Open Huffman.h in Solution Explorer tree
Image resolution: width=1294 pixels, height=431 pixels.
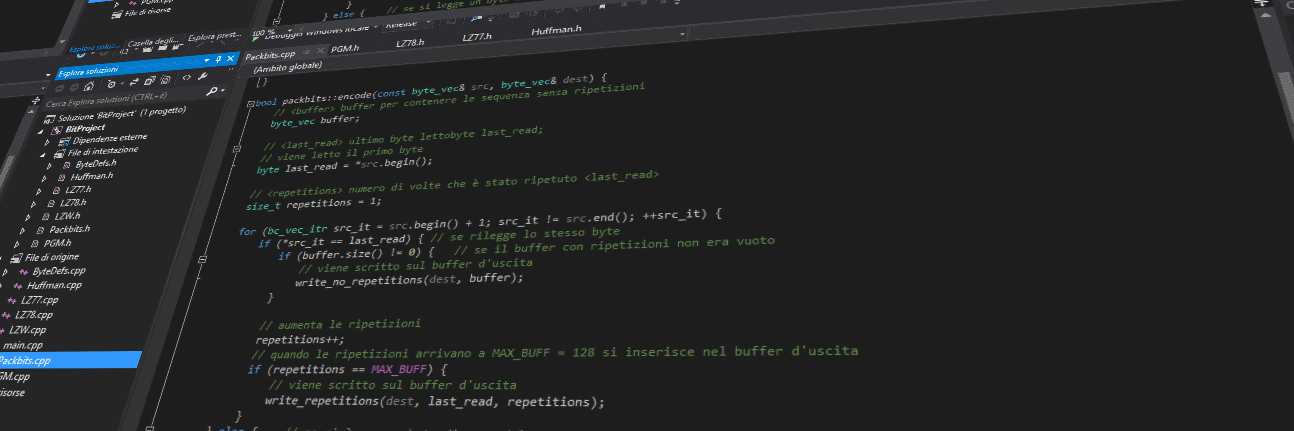pyautogui.click(x=92, y=176)
